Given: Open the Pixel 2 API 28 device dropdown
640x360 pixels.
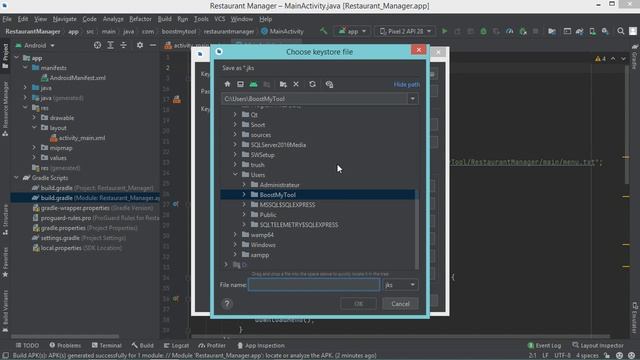Looking at the screenshot, I should click(405, 31).
